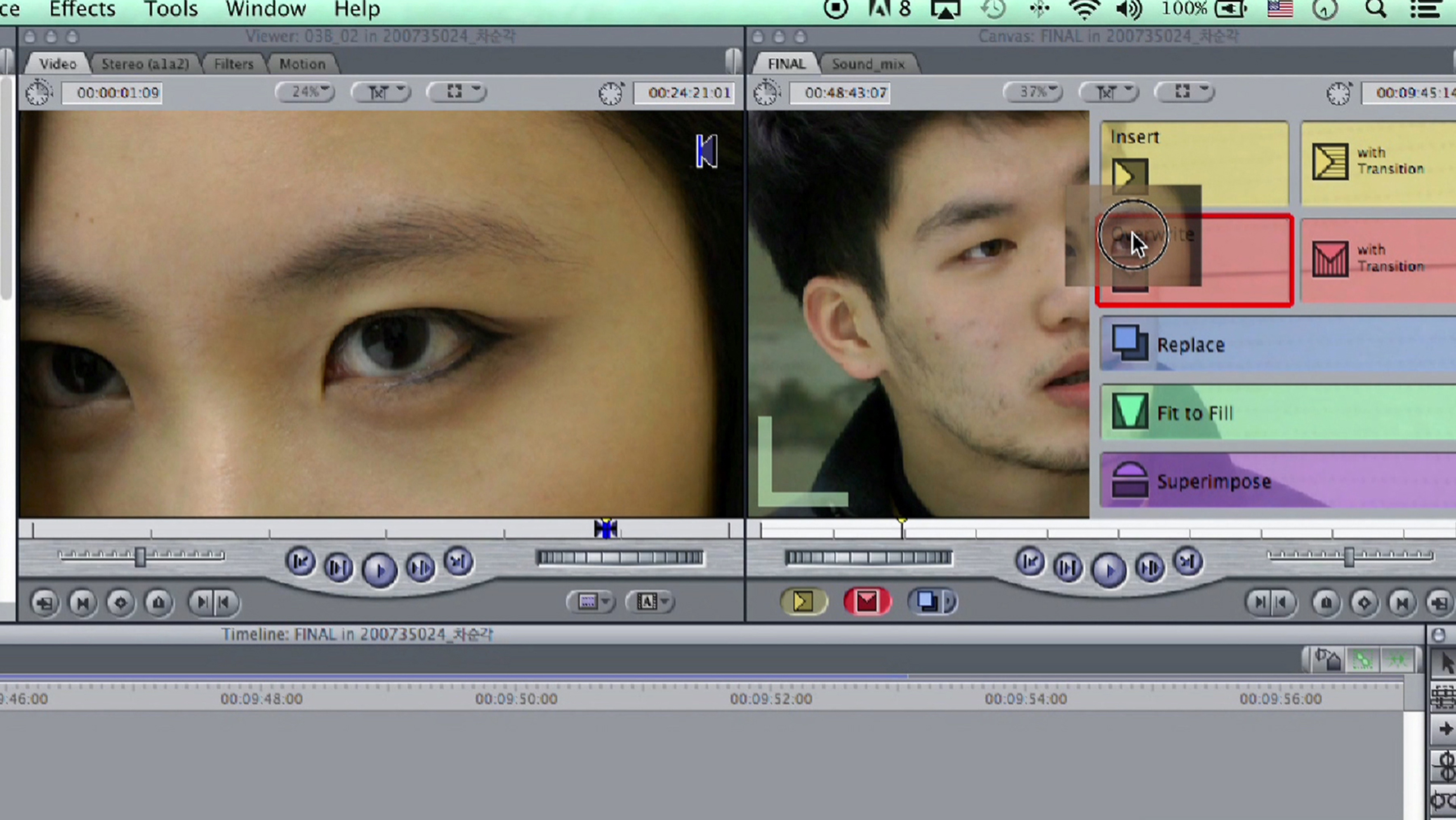Open Generator pop-up in Viewer
Image resolution: width=1456 pixels, height=820 pixels.
pos(650,602)
